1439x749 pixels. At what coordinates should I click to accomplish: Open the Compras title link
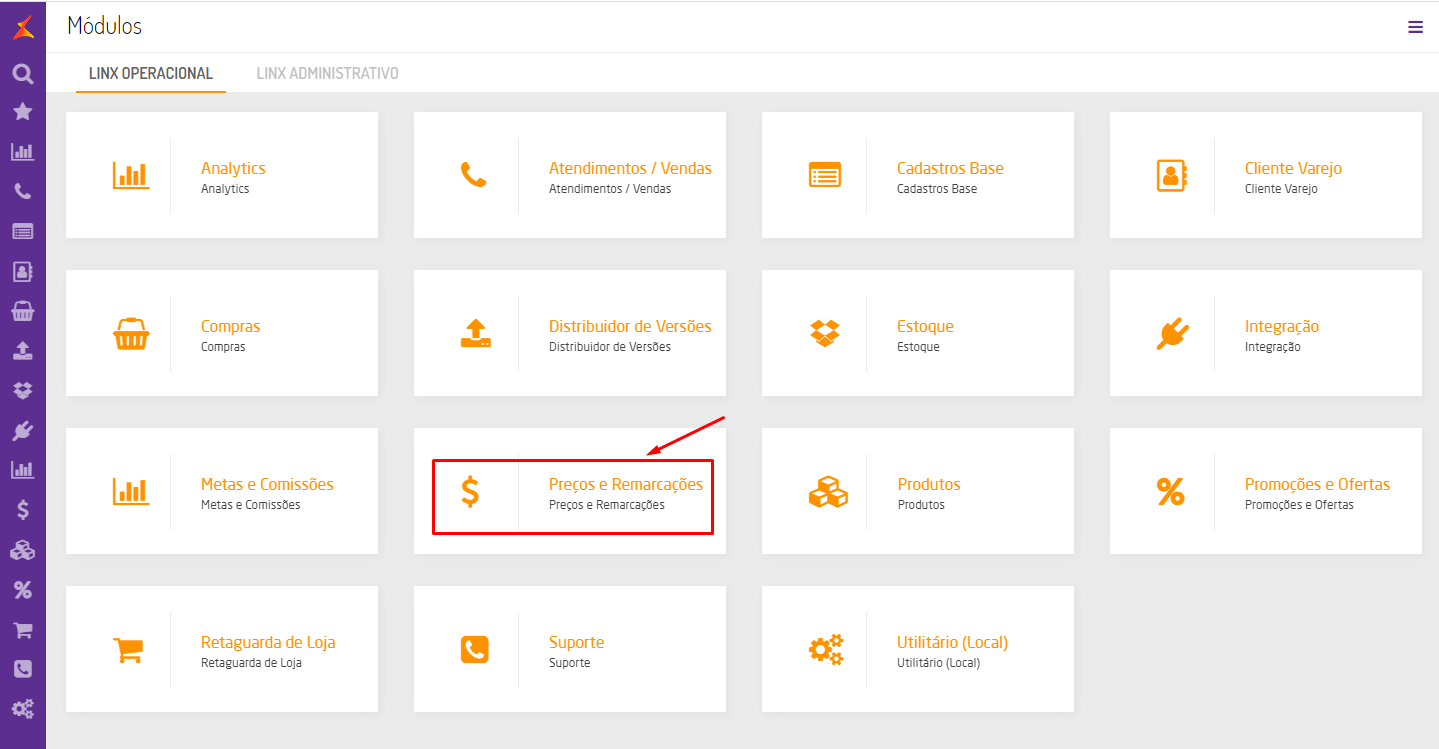coord(230,326)
